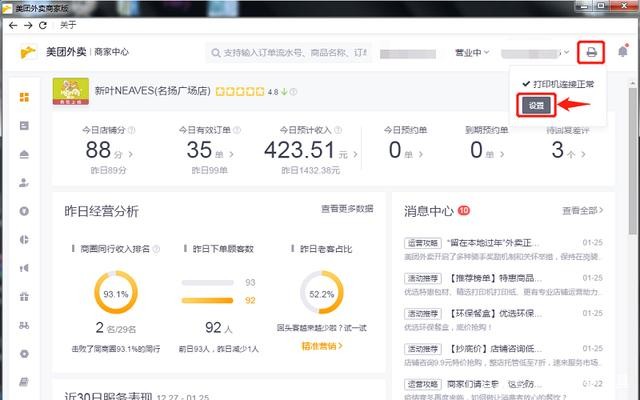Open the round coin sidebar icon
640x400 pixels.
(24, 211)
